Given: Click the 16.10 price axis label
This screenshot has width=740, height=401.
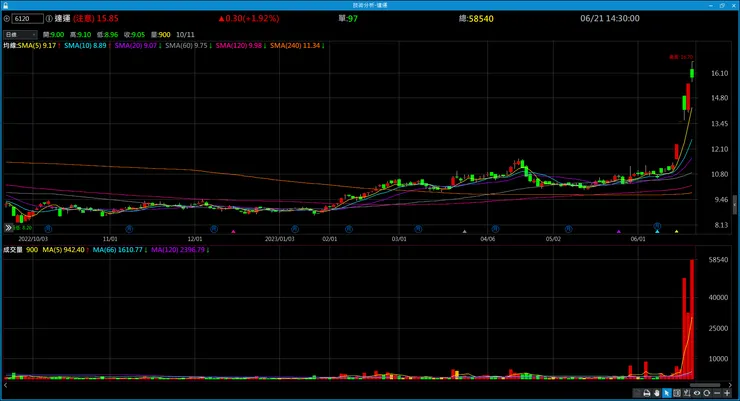Looking at the screenshot, I should (720, 73).
